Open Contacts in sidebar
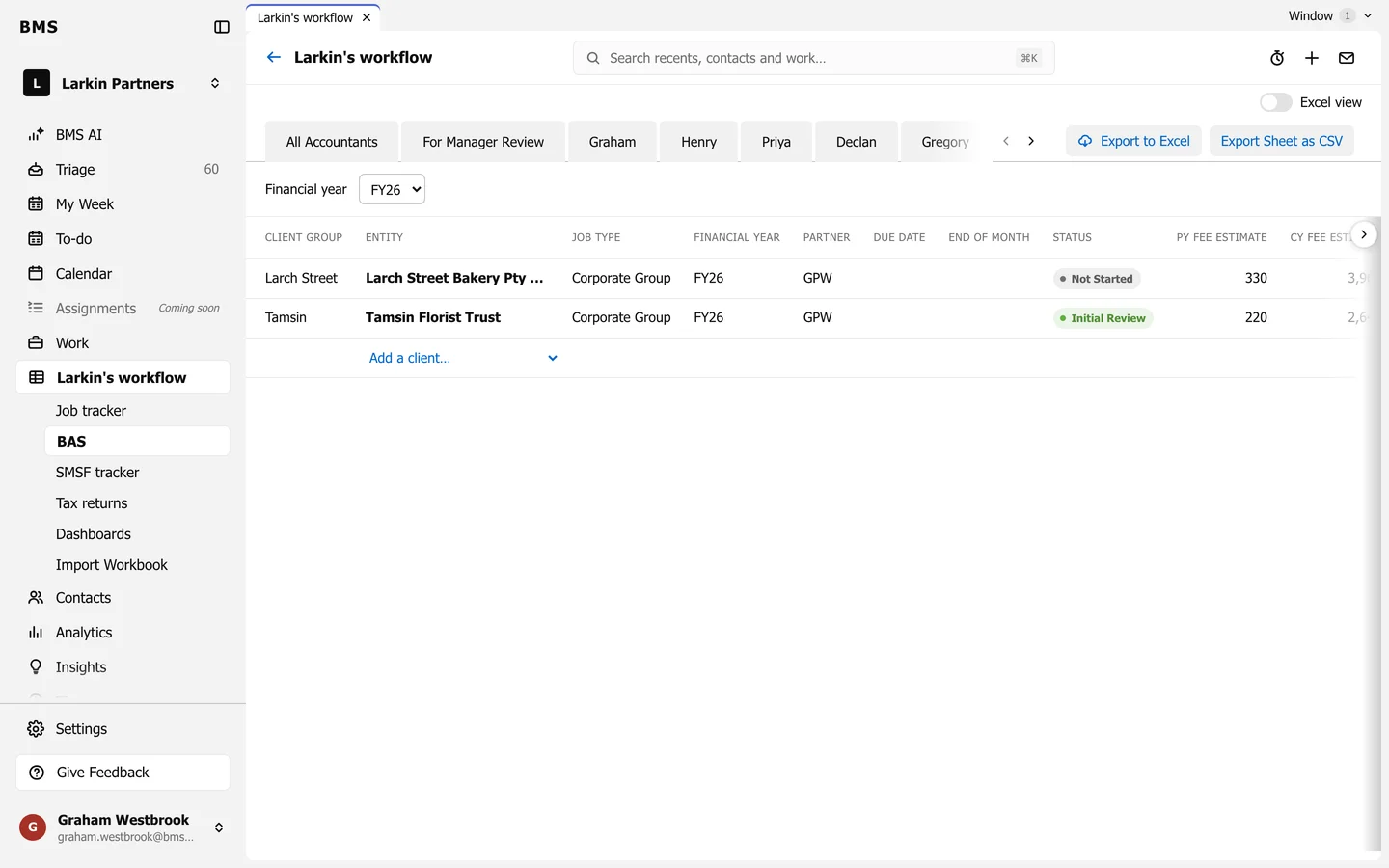Image resolution: width=1389 pixels, height=868 pixels. [x=123, y=597]
